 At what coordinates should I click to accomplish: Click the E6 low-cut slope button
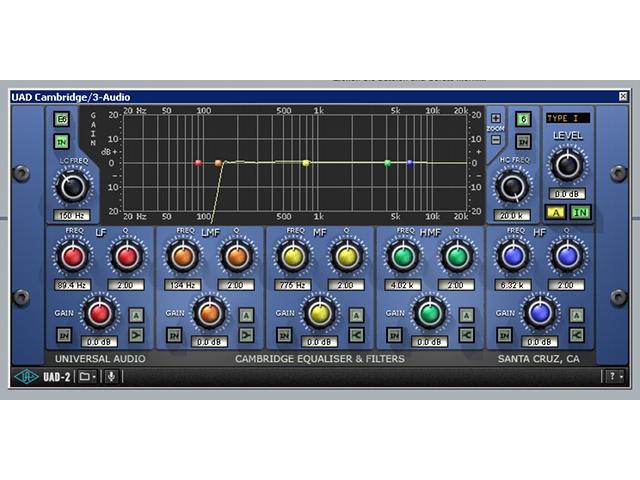[62, 119]
